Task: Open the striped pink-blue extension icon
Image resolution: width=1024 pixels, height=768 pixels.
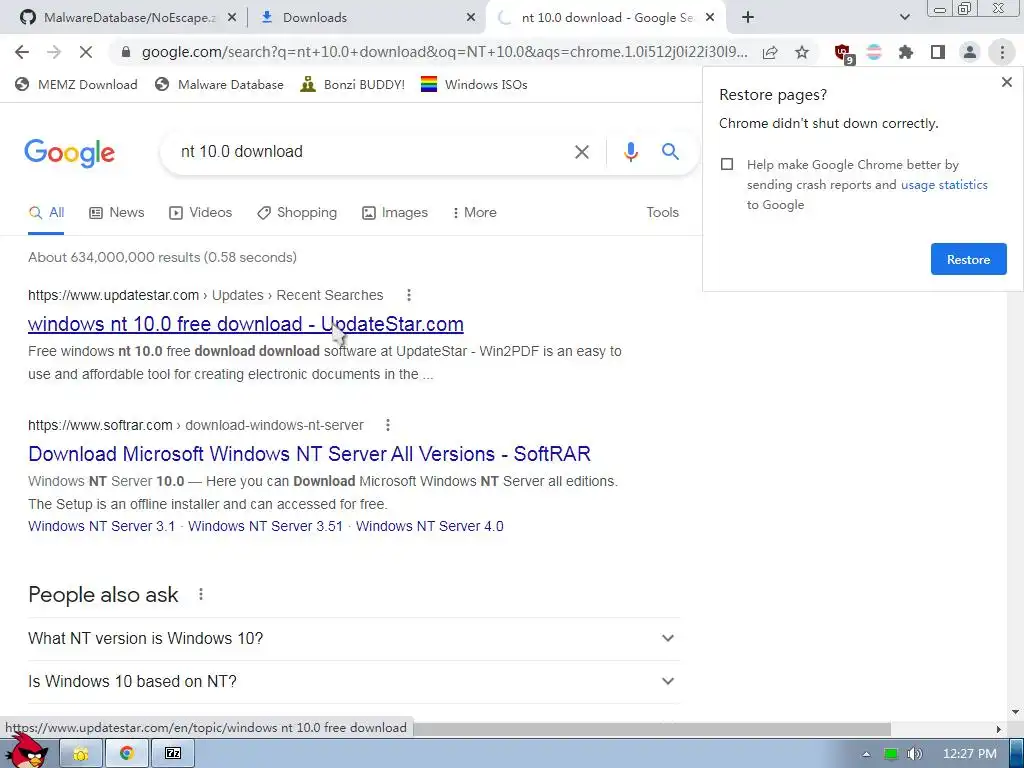Action: [874, 52]
